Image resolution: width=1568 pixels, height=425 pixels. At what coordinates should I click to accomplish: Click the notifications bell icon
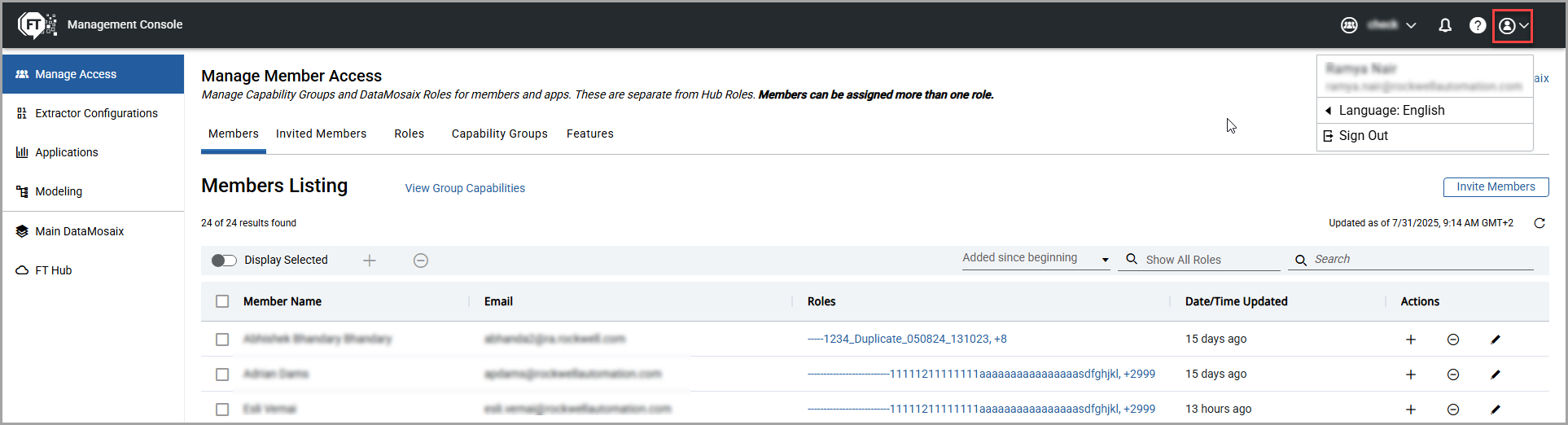(x=1445, y=25)
